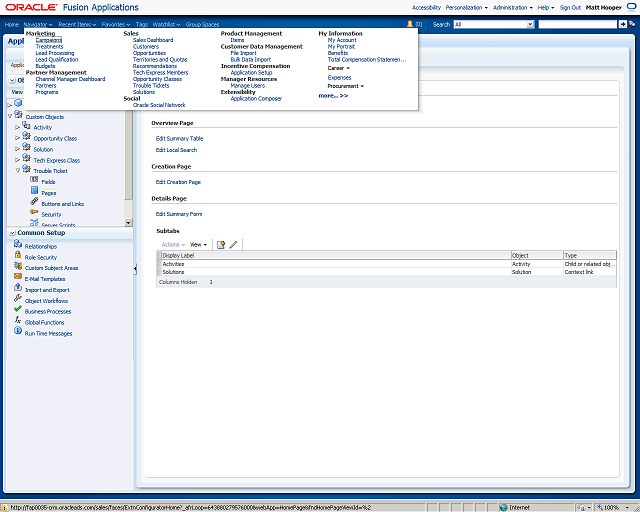Click the Accessibility link
The image size is (640, 512).
426,7
